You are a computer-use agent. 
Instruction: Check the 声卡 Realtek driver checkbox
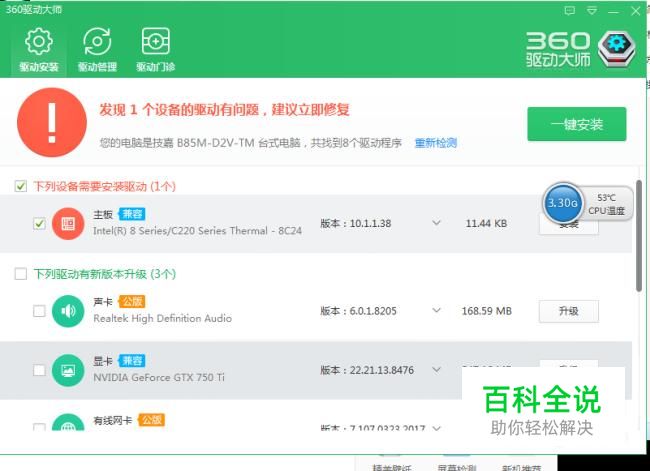(39, 311)
